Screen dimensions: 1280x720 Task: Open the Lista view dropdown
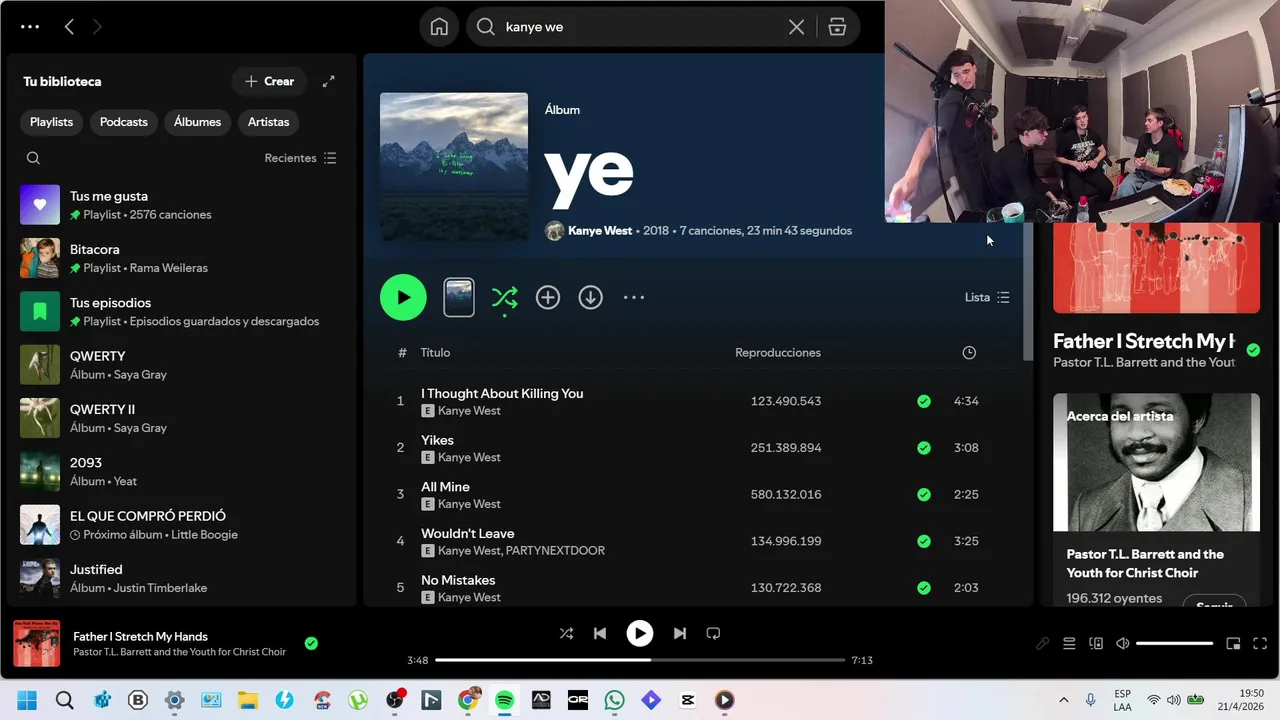(x=987, y=297)
